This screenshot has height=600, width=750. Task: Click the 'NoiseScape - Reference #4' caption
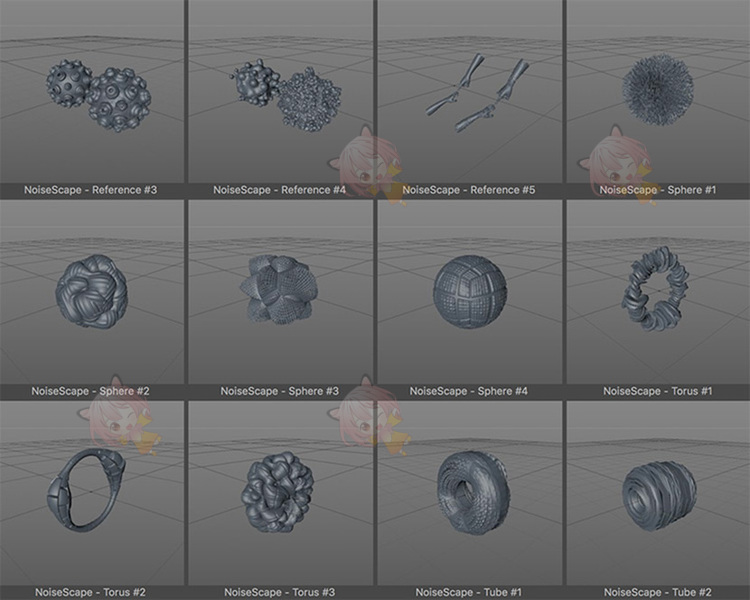pos(279,190)
